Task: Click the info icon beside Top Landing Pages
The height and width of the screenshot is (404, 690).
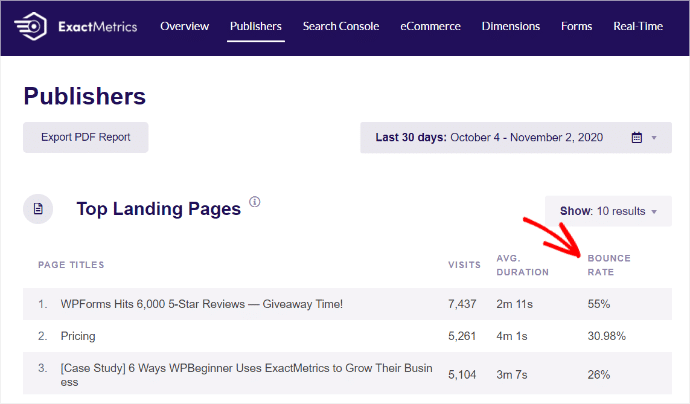Action: tap(255, 202)
